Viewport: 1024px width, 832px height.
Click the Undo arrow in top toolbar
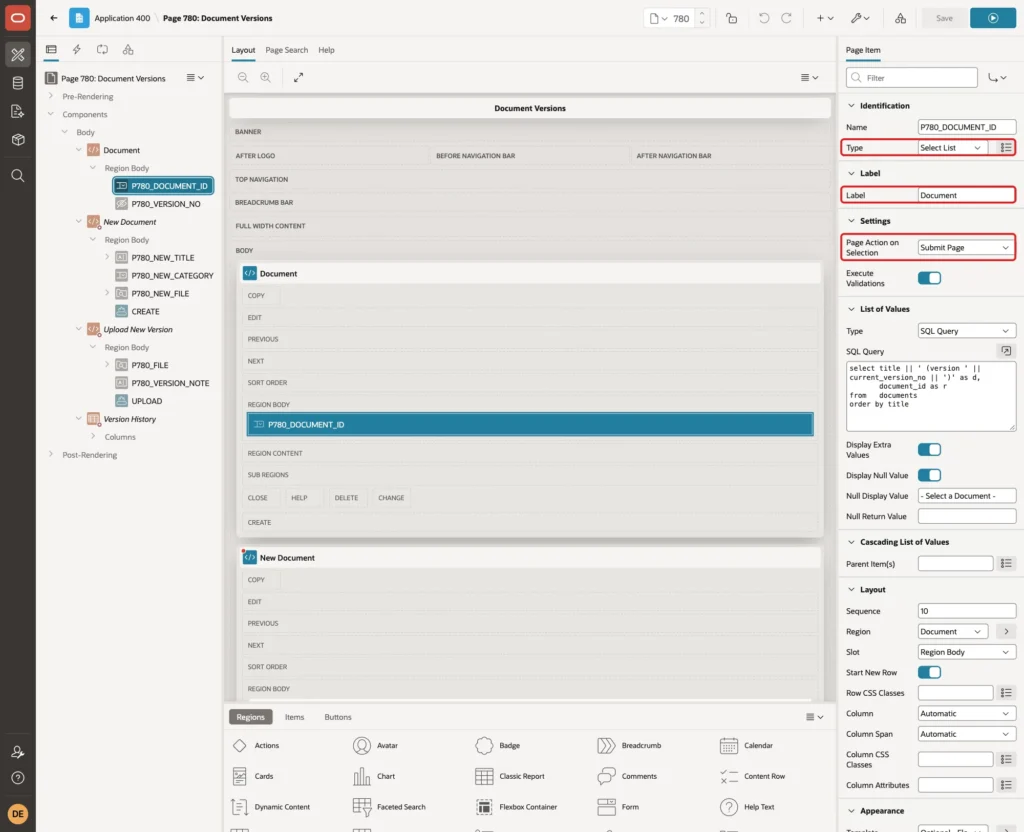(763, 18)
